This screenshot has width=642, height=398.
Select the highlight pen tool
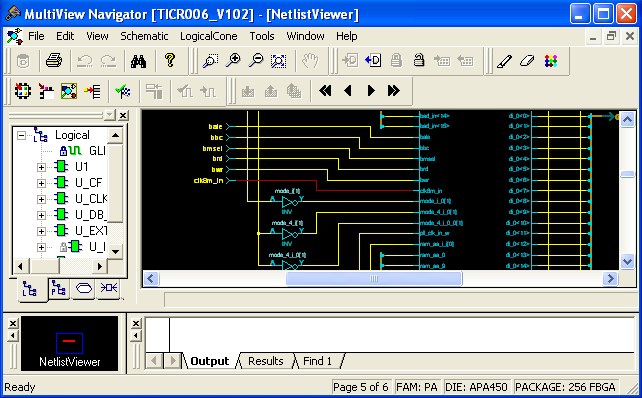(x=504, y=61)
